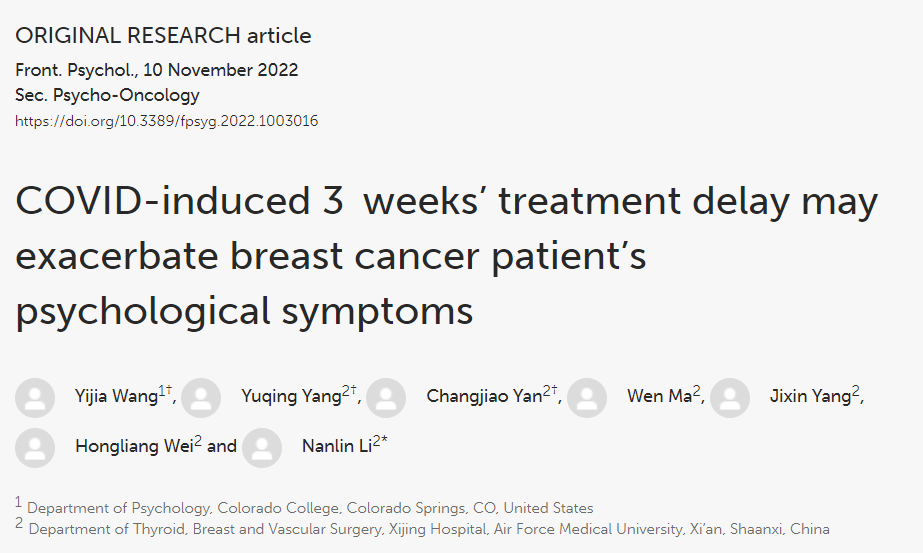
Task: Click Jixin Yang's avatar icon
Action: coord(730,397)
